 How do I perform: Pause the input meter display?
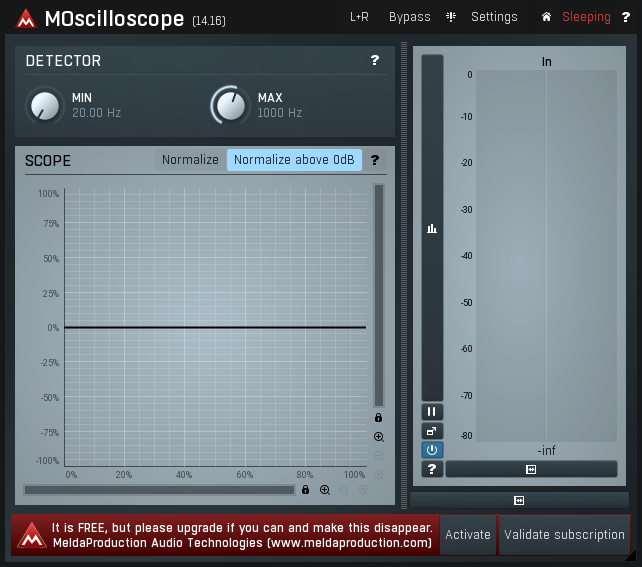pos(431,412)
